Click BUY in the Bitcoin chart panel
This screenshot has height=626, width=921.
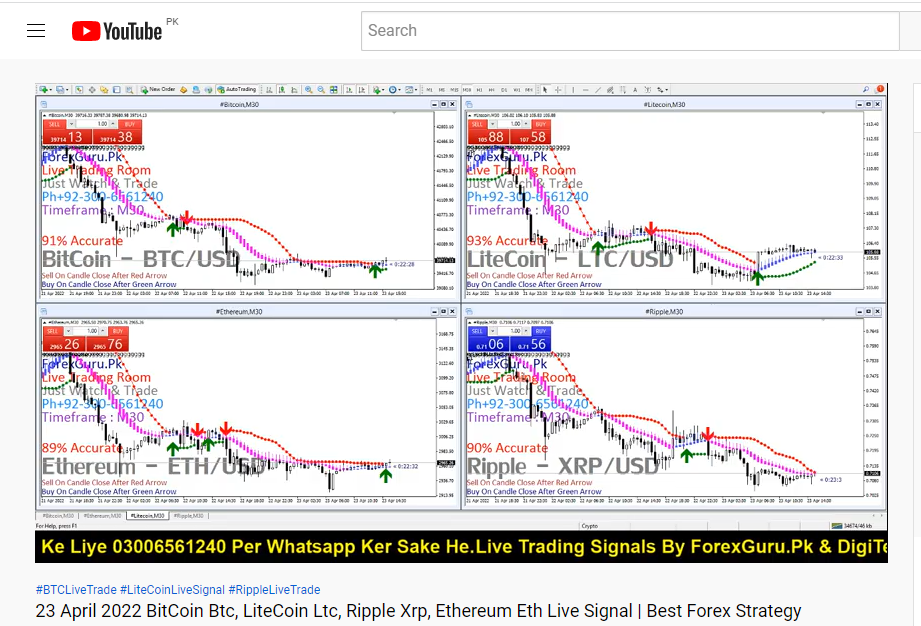click(x=130, y=124)
